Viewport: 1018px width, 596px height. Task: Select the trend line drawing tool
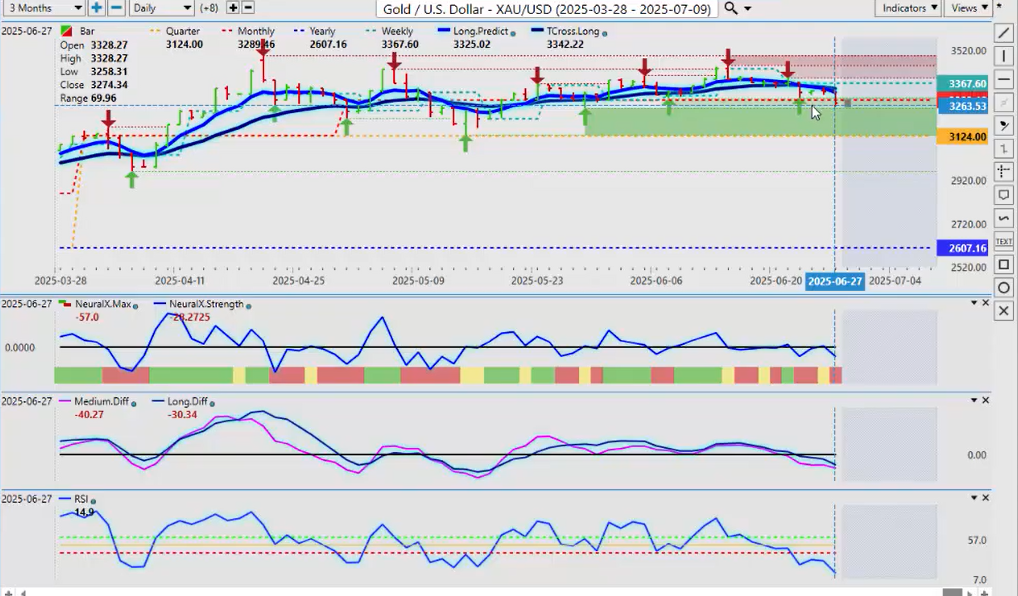1004,32
